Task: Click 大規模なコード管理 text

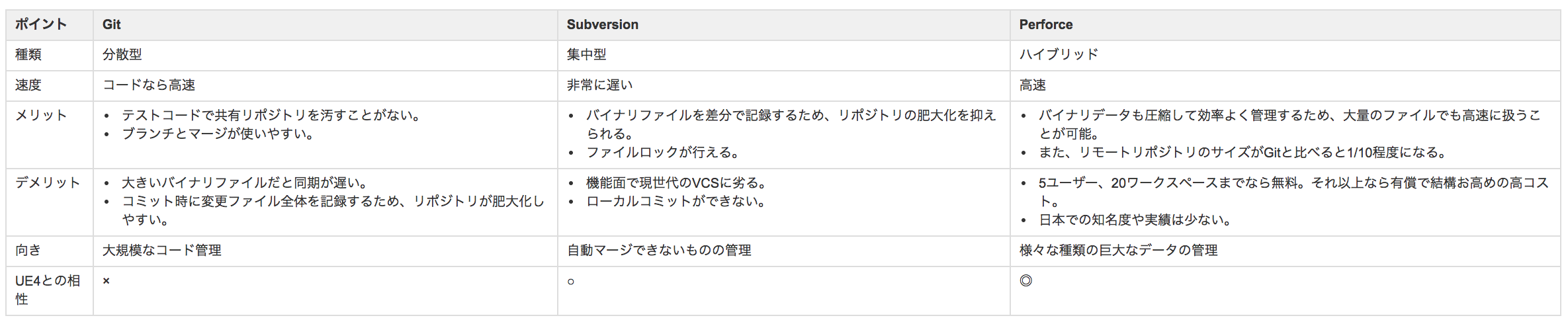Action: pos(162,251)
